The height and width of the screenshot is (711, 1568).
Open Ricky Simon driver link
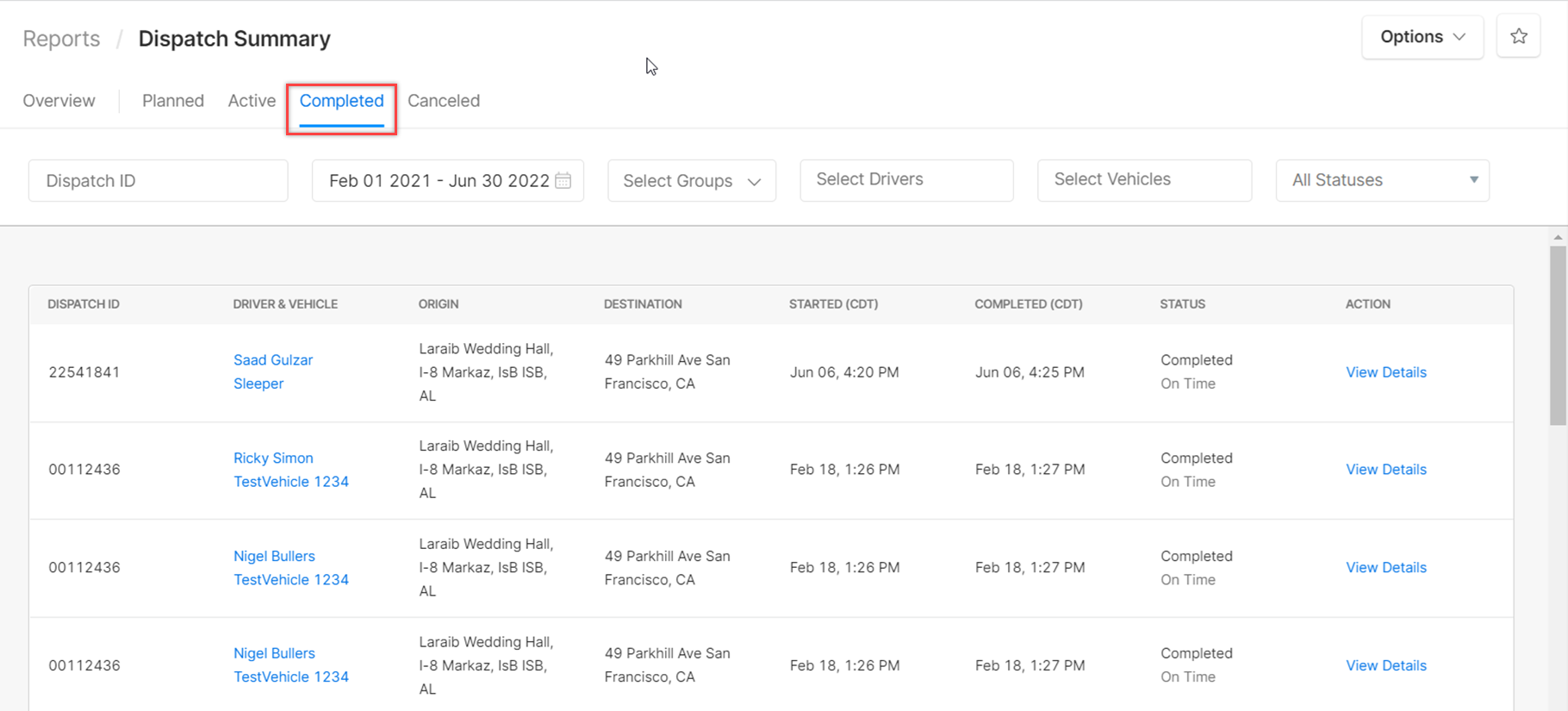point(273,458)
